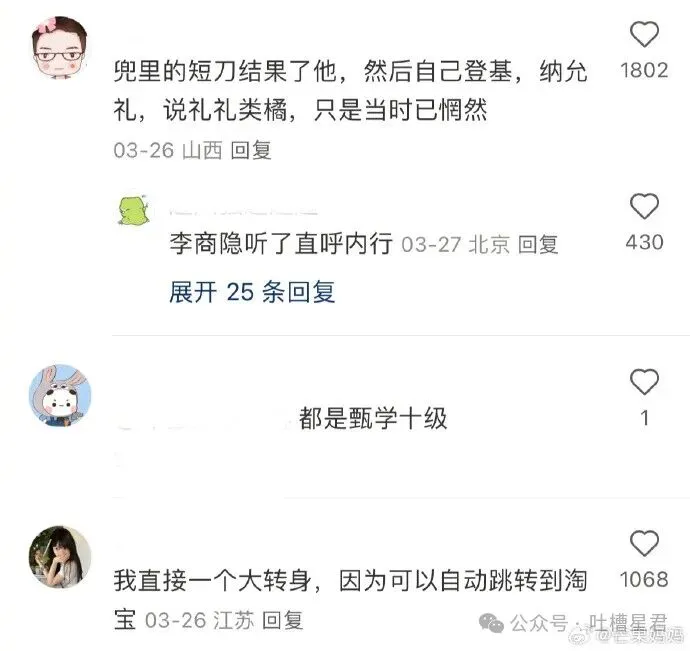The image size is (690, 651).
Task: Open profile of glasses cartoon avatar
Action: click(x=60, y=48)
